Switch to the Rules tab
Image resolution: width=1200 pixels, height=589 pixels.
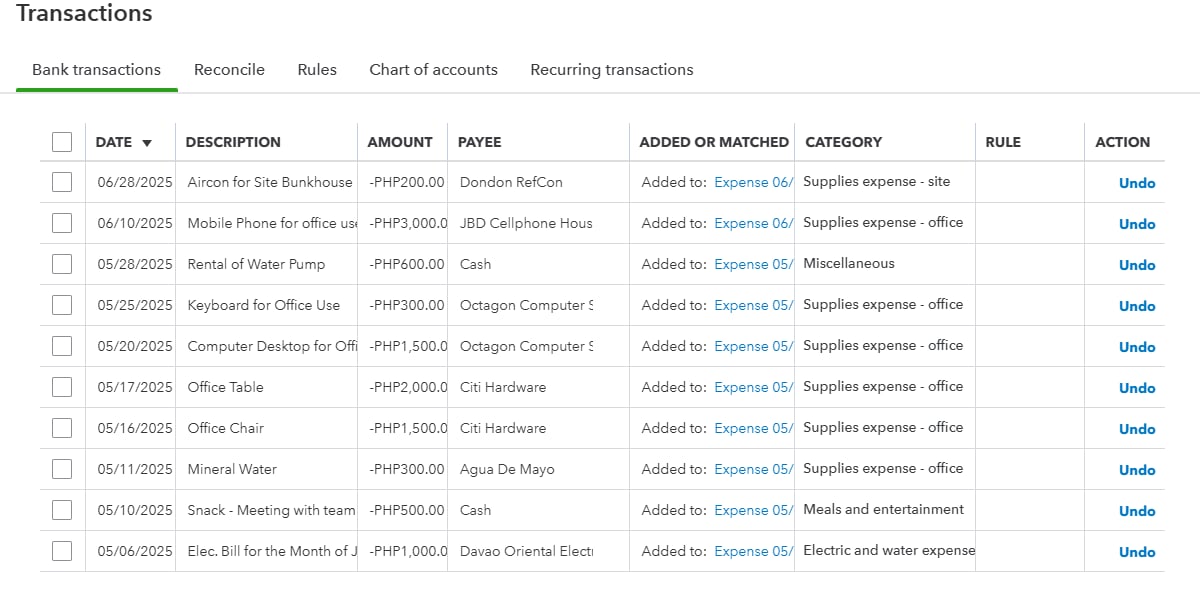coord(317,70)
